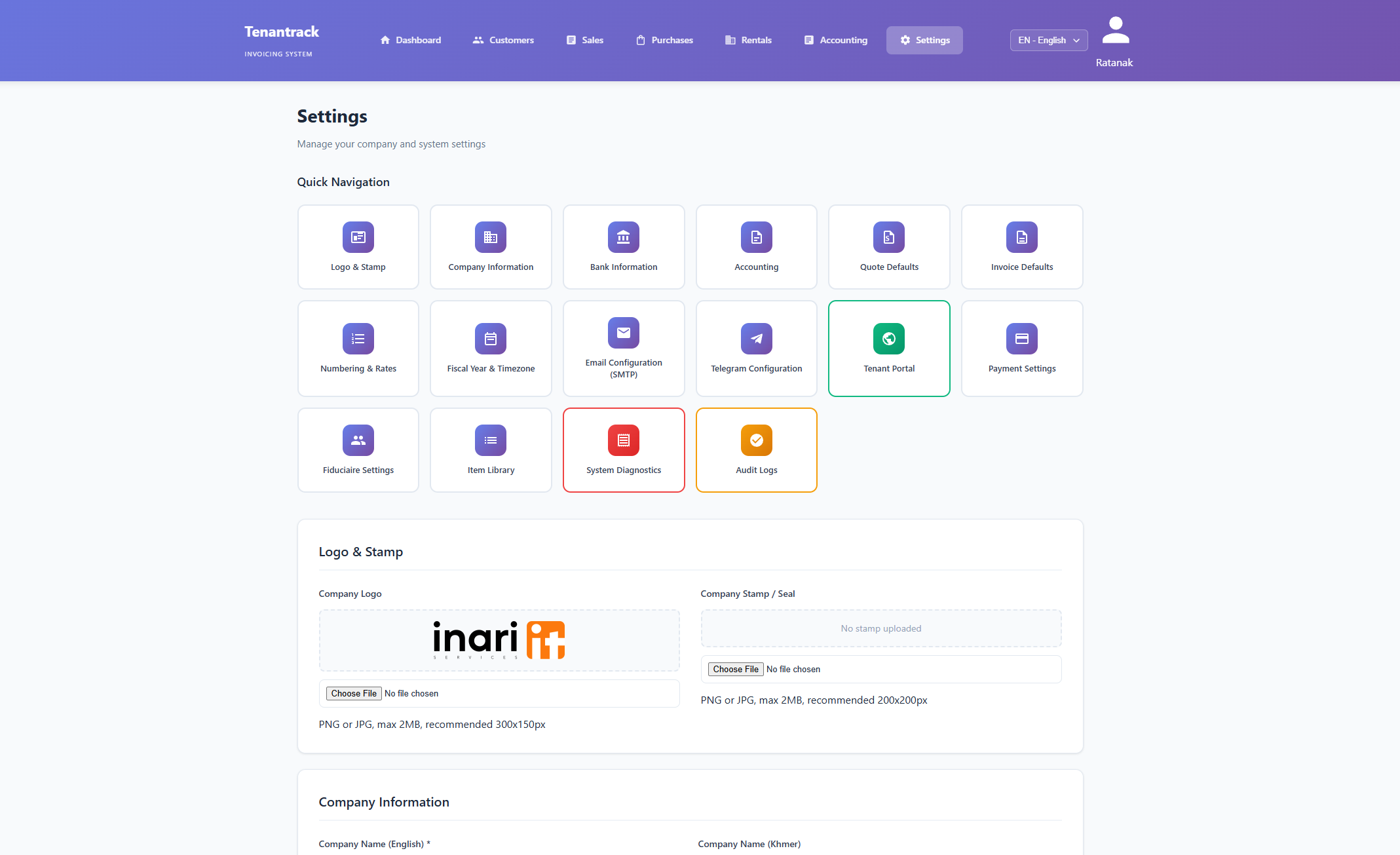Click the Ratanak user profile avatar
1400x855 pixels.
(x=1115, y=31)
